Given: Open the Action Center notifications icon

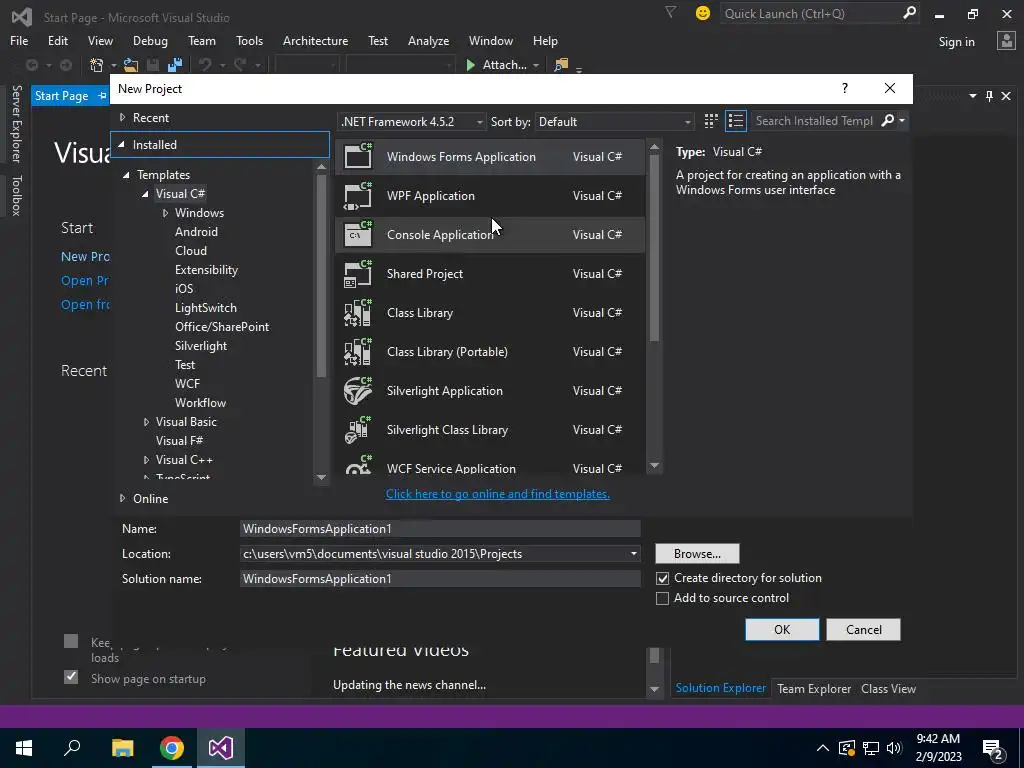Looking at the screenshot, I should tap(993, 748).
